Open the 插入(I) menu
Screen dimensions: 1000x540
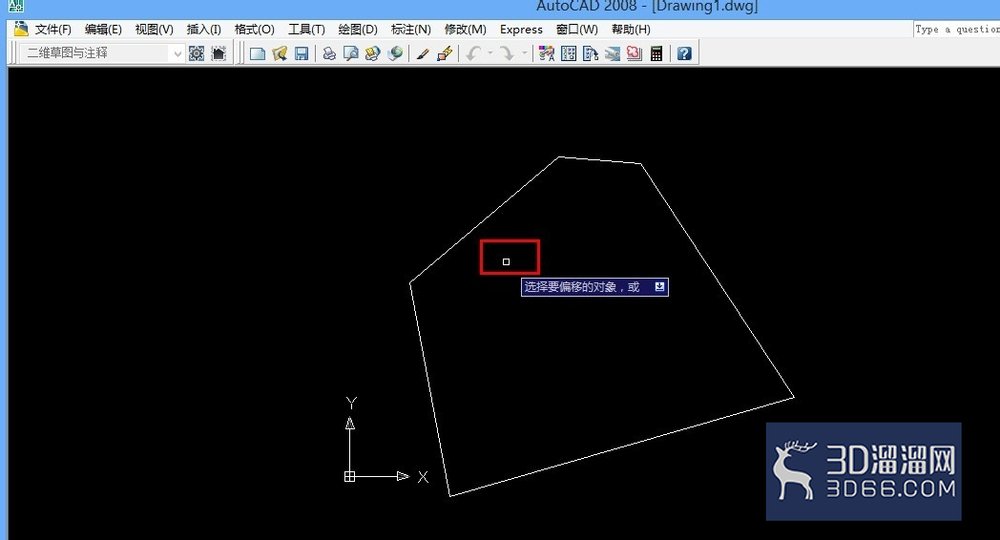[x=203, y=29]
